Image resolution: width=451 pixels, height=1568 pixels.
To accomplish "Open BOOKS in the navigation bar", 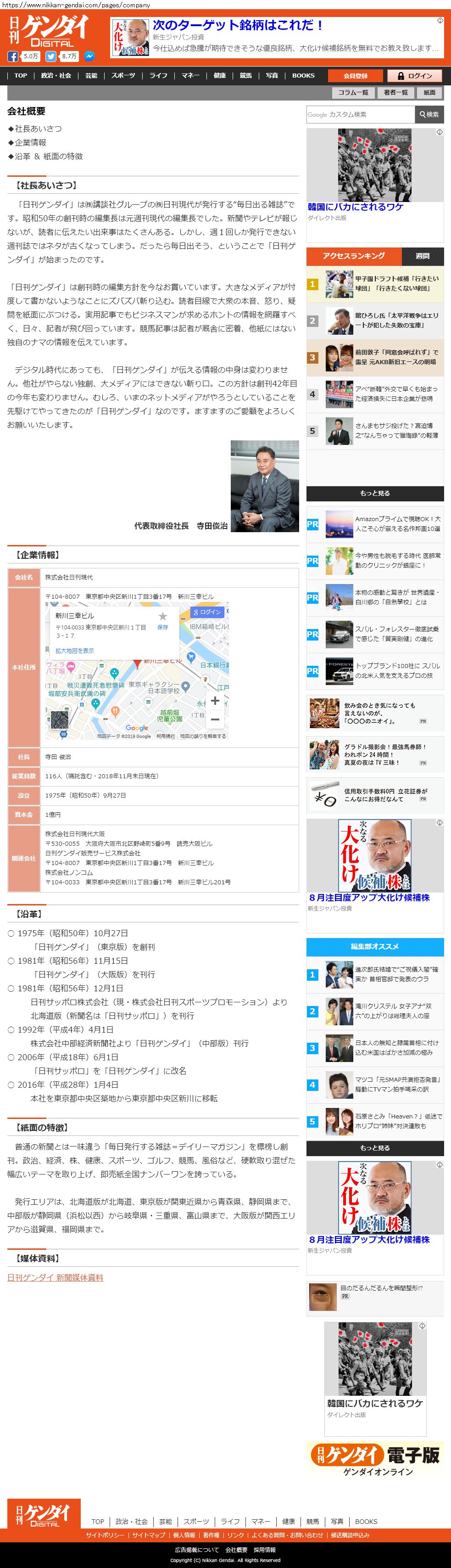I will [303, 75].
